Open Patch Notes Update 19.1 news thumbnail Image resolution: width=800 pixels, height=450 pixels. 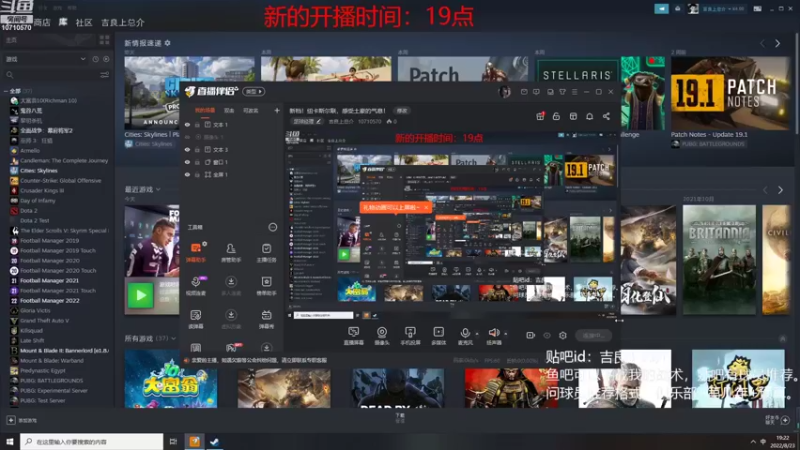[730, 93]
